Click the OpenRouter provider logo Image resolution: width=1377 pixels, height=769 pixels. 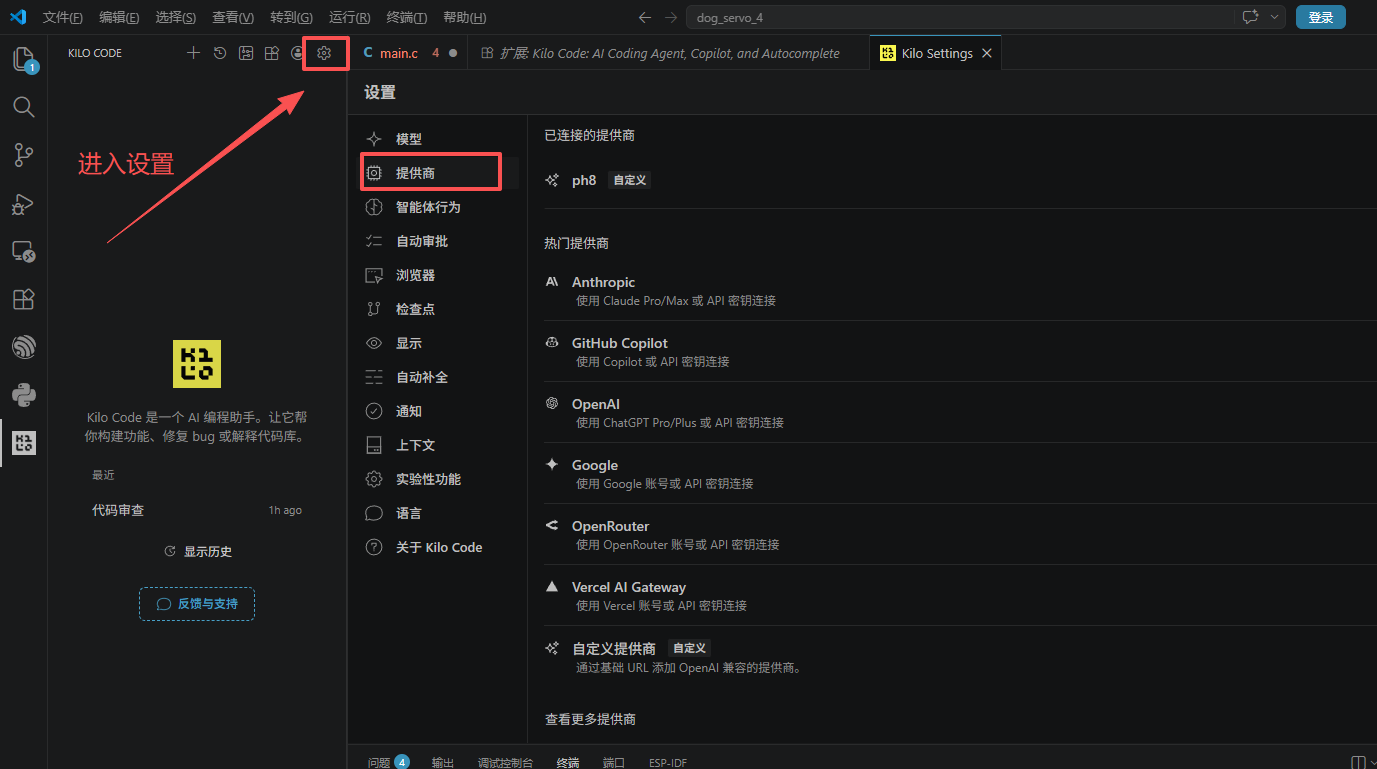(552, 526)
